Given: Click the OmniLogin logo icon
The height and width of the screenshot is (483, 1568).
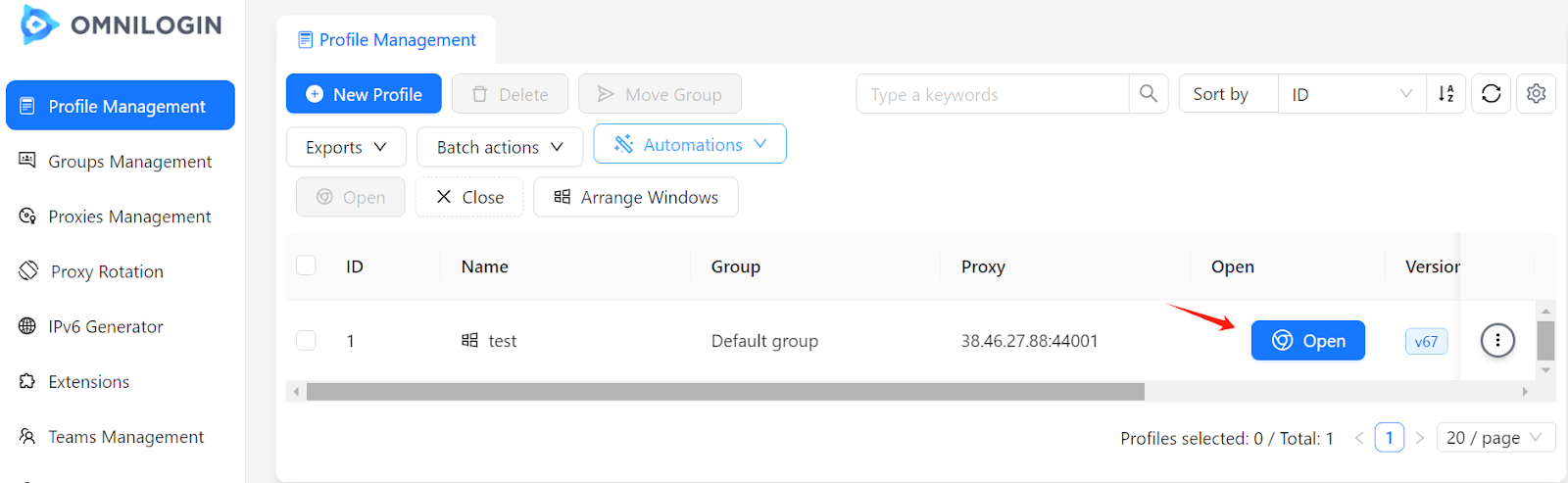Looking at the screenshot, I should (38, 24).
